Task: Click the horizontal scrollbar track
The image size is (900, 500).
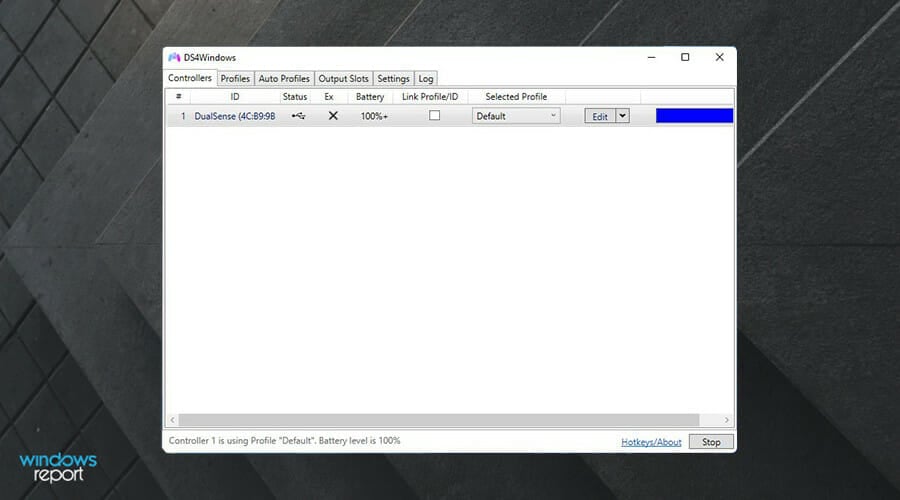Action: click(x=439, y=420)
